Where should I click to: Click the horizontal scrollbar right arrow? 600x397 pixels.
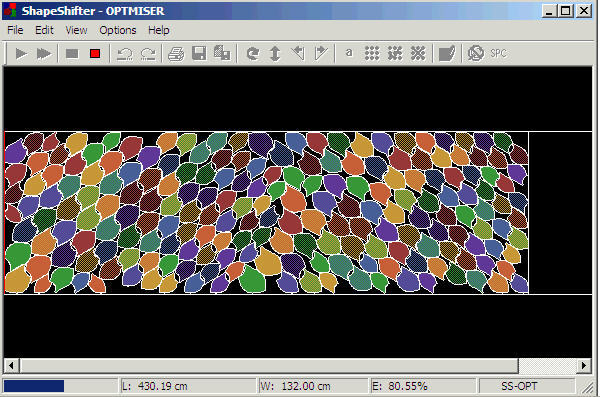click(584, 365)
